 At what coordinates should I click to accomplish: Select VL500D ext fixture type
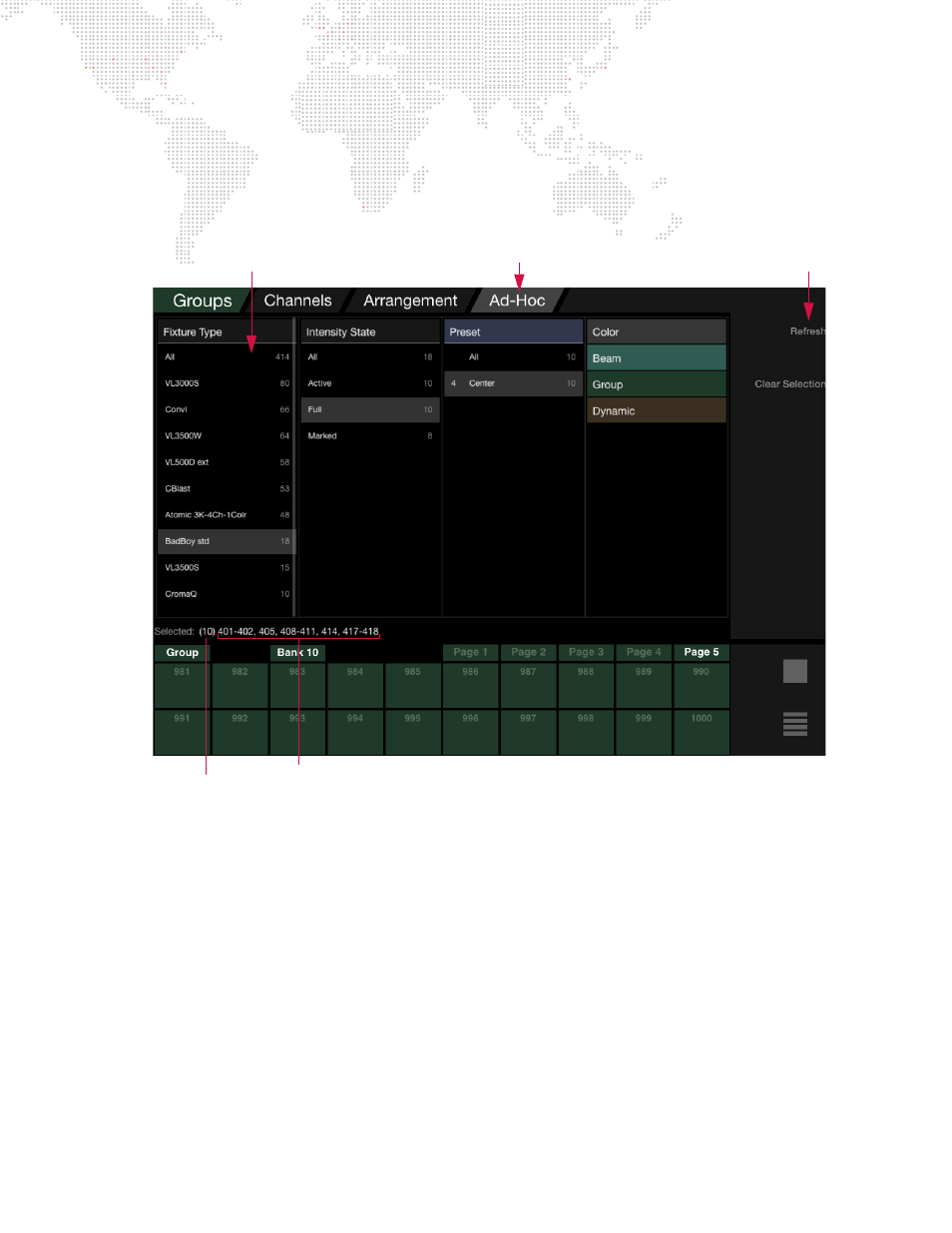point(226,462)
